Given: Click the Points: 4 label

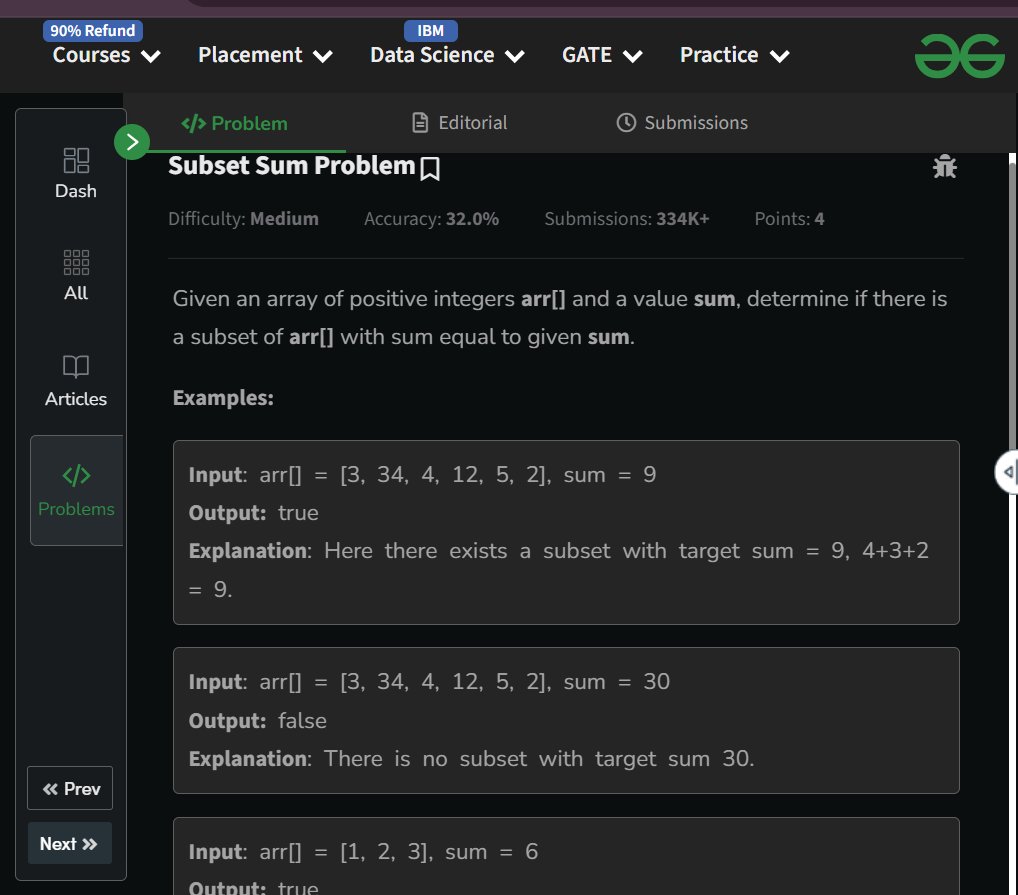Looking at the screenshot, I should point(789,219).
